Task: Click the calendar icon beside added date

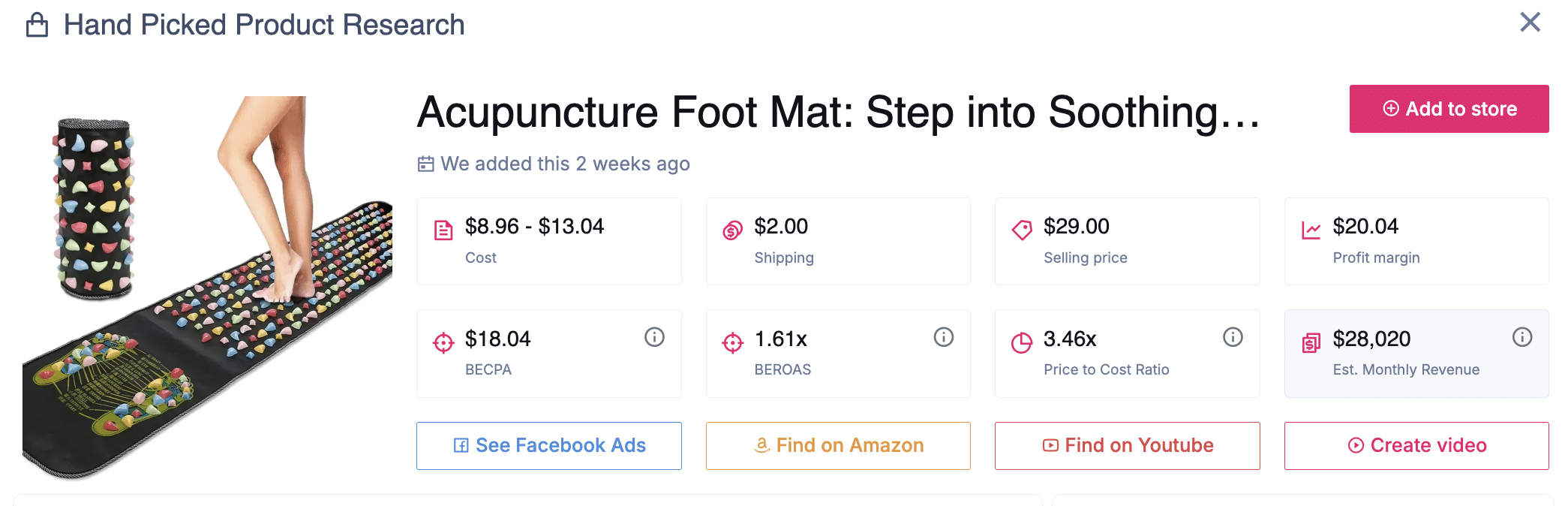Action: [425, 164]
